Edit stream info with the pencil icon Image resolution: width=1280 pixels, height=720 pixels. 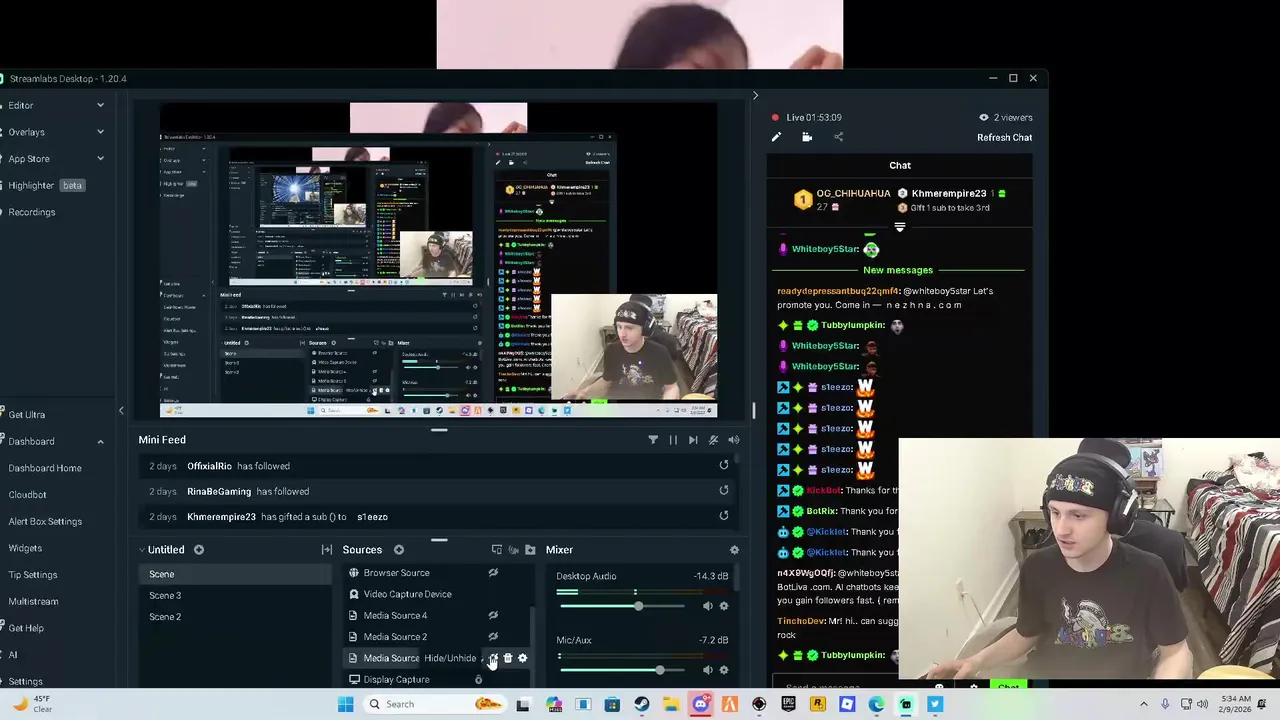point(776,138)
